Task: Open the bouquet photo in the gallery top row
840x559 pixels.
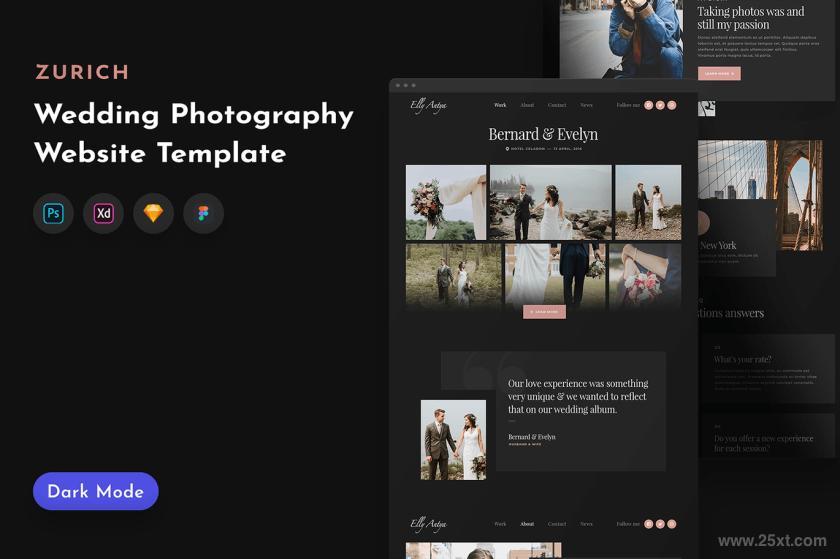Action: click(446, 202)
